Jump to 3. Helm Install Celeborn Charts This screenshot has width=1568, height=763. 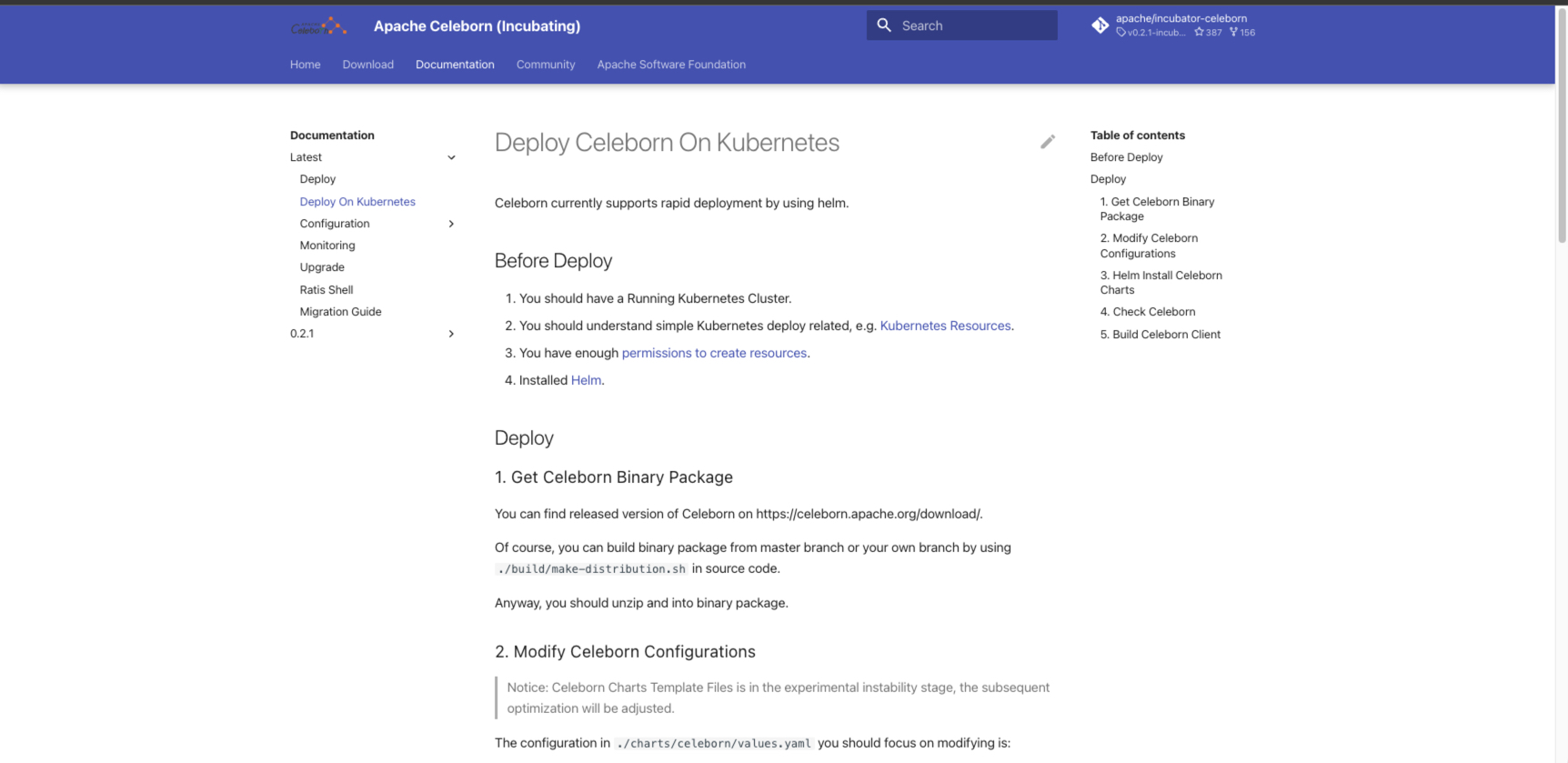point(1161,283)
